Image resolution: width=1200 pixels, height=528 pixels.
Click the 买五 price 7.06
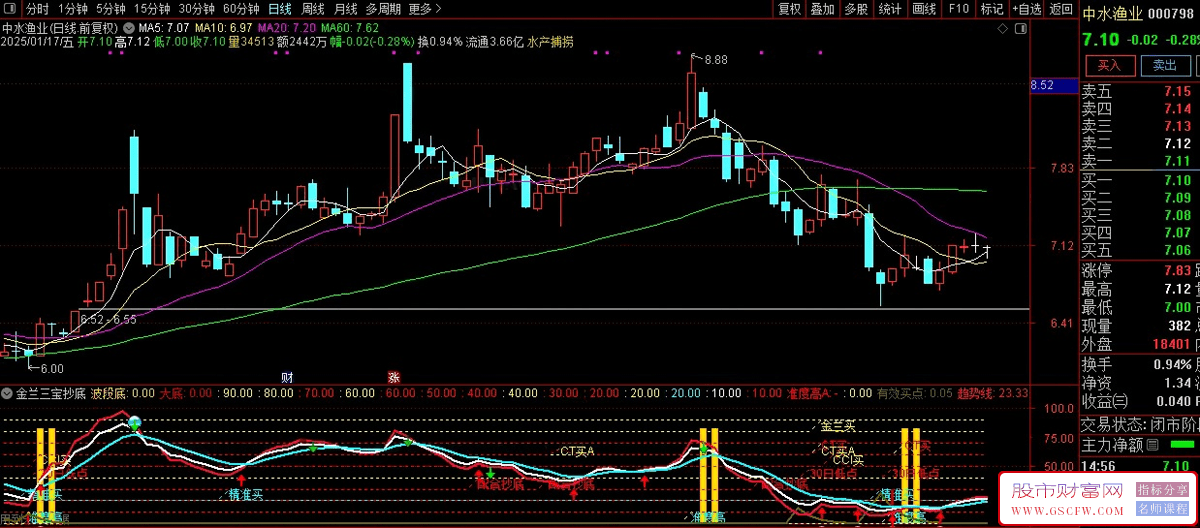click(x=1177, y=250)
